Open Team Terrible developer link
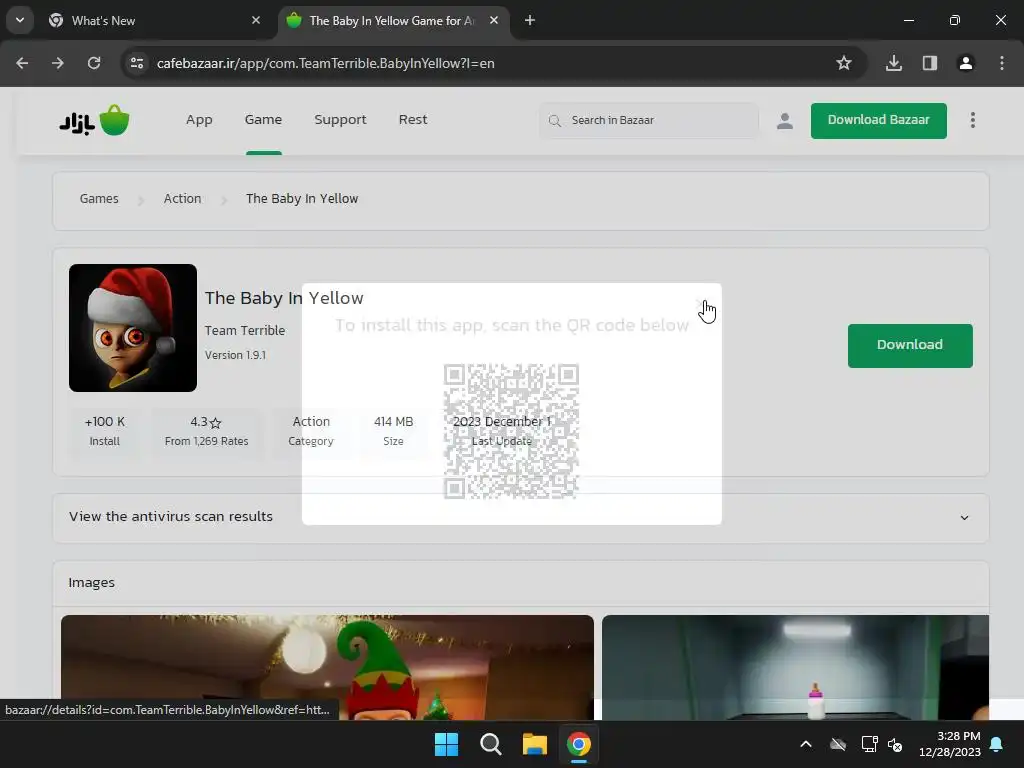1024x768 pixels. (245, 330)
